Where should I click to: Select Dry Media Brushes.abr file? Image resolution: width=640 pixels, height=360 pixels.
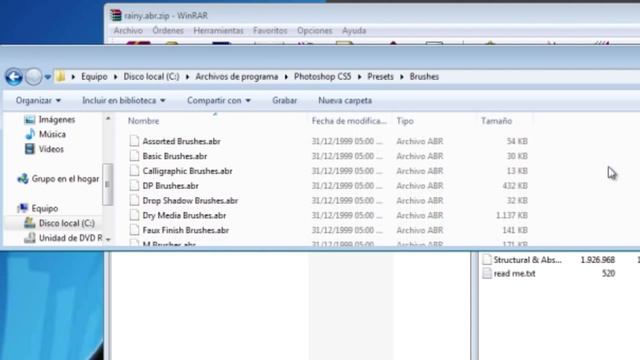[x=184, y=216]
